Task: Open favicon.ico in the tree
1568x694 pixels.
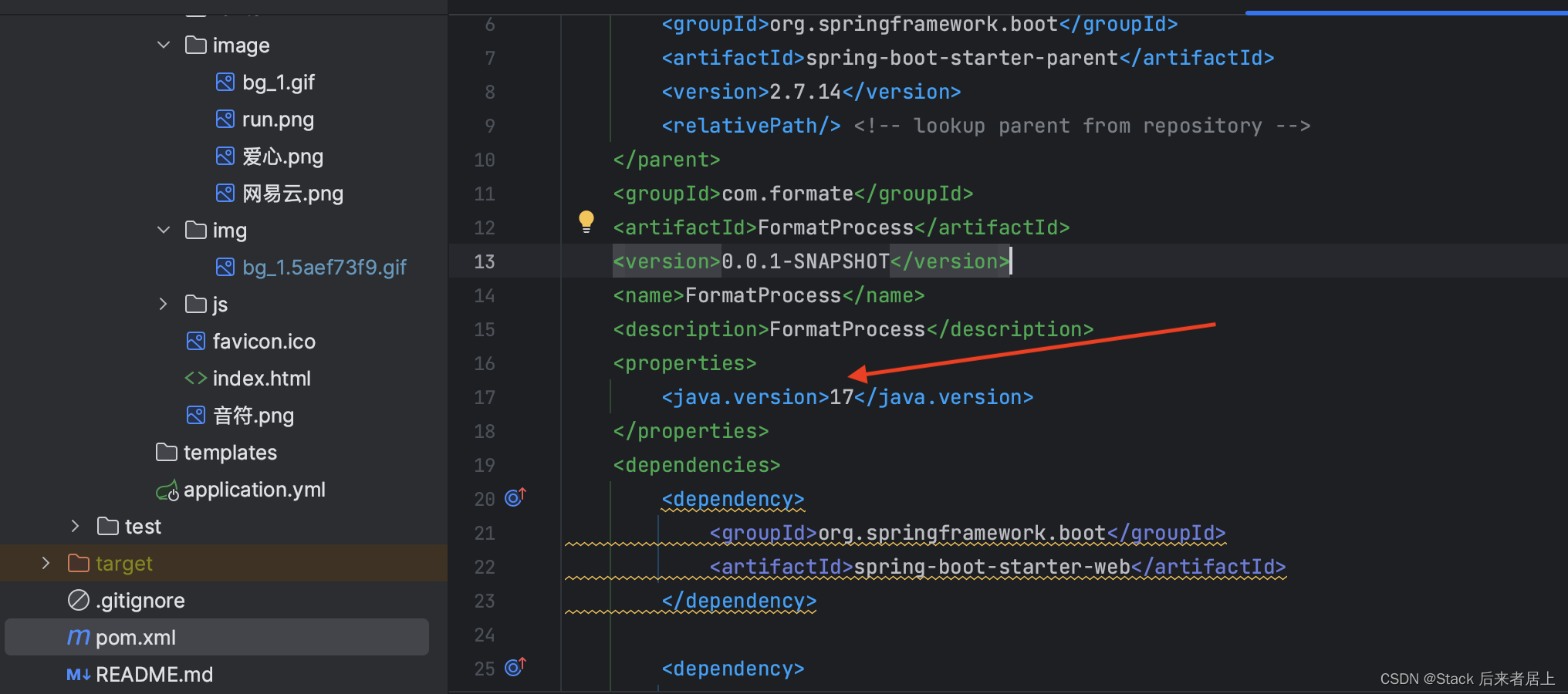Action: click(264, 342)
